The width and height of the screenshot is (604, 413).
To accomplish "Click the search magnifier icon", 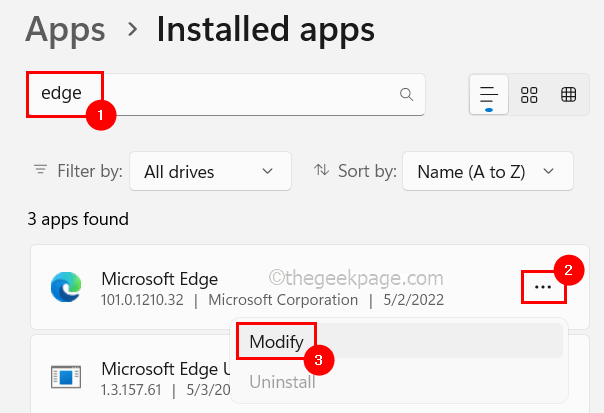I will (406, 94).
